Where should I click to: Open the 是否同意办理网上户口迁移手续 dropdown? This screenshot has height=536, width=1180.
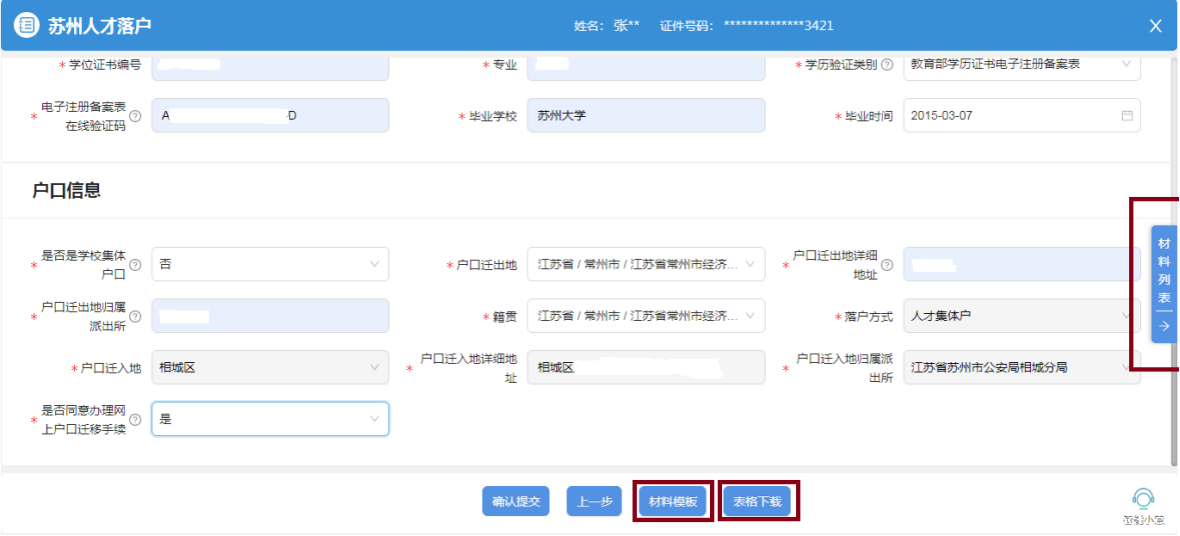coord(270,419)
